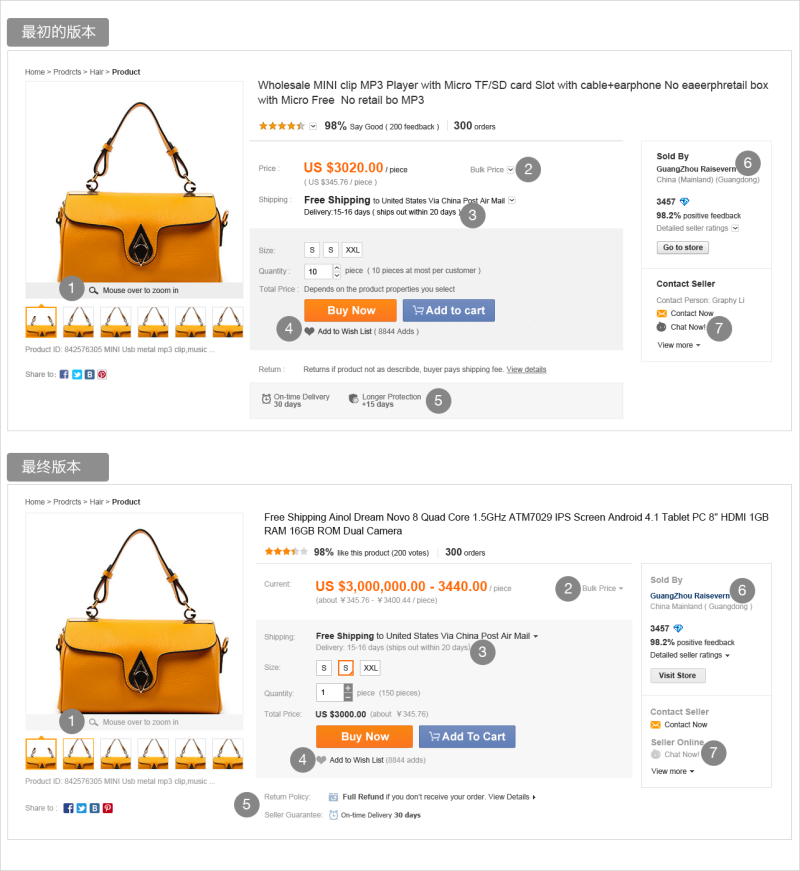Click Add To Cart in bottom version
Screen dimensions: 800x871
pos(467,737)
